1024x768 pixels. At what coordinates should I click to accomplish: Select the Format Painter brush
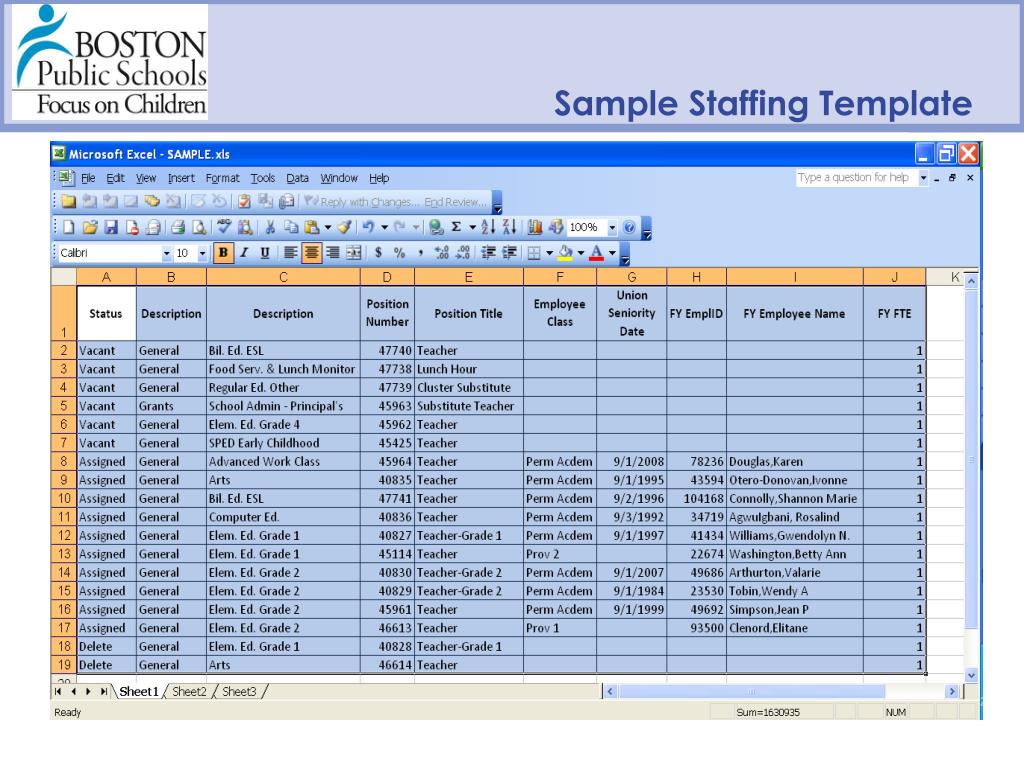point(344,227)
